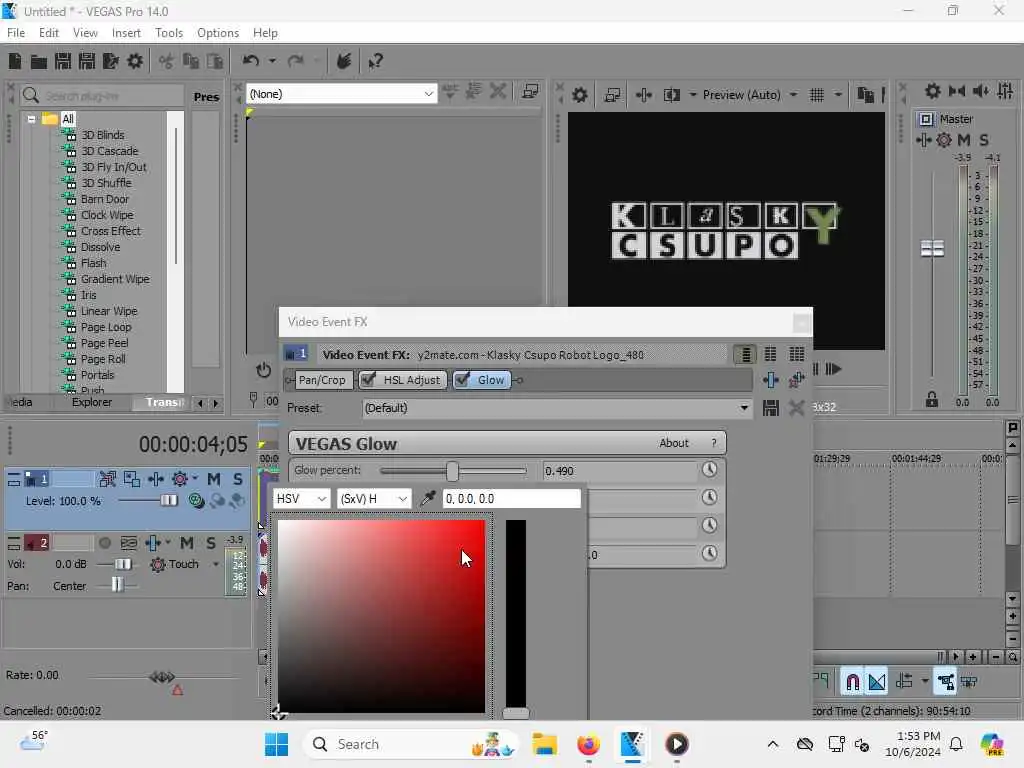Click the Glow percent value field 0.490
Image resolution: width=1024 pixels, height=768 pixels.
(x=620, y=471)
